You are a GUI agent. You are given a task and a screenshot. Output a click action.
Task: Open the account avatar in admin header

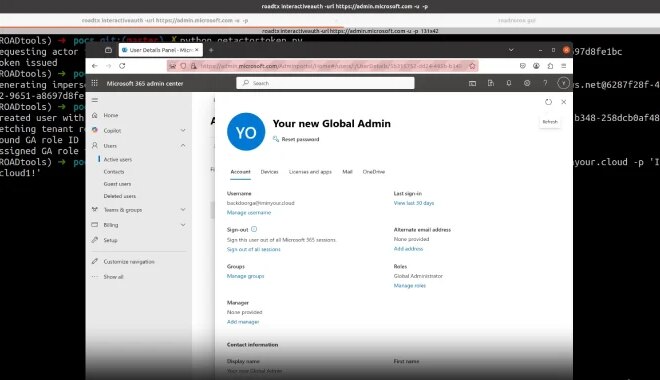click(563, 83)
